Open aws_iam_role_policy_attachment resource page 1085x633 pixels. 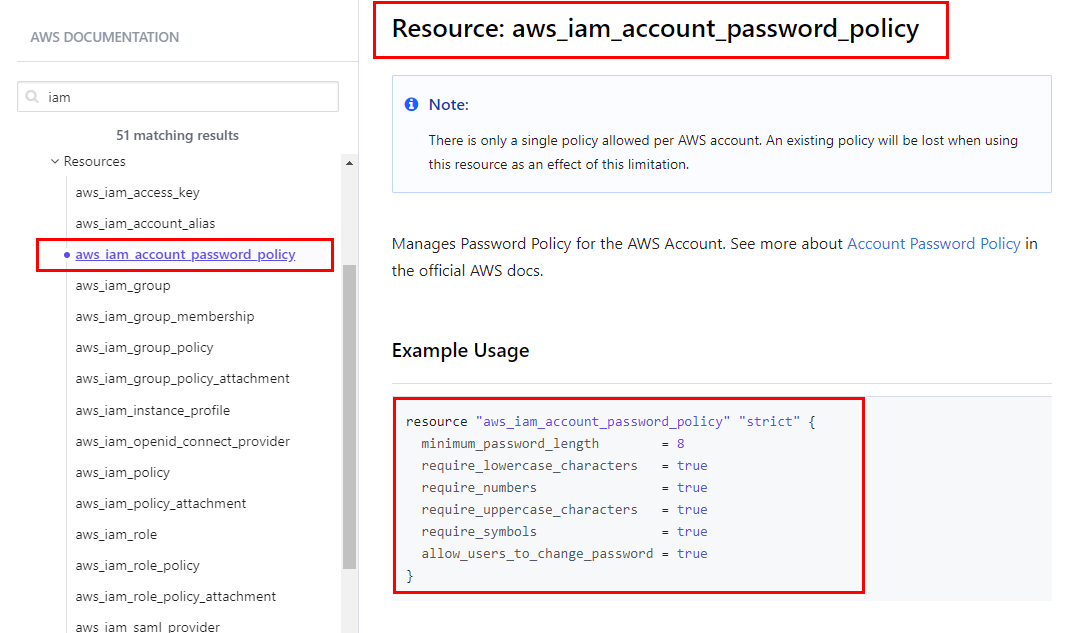tap(176, 596)
